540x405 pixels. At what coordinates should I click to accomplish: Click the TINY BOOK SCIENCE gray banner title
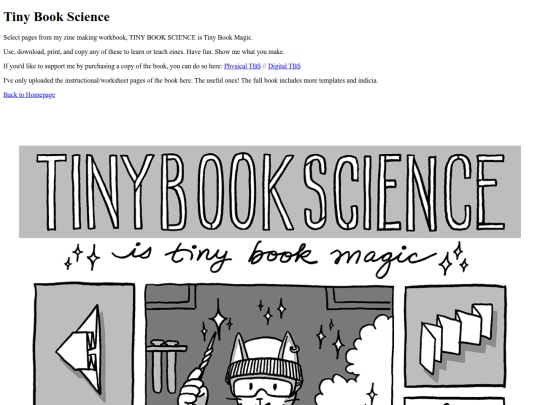[270, 192]
